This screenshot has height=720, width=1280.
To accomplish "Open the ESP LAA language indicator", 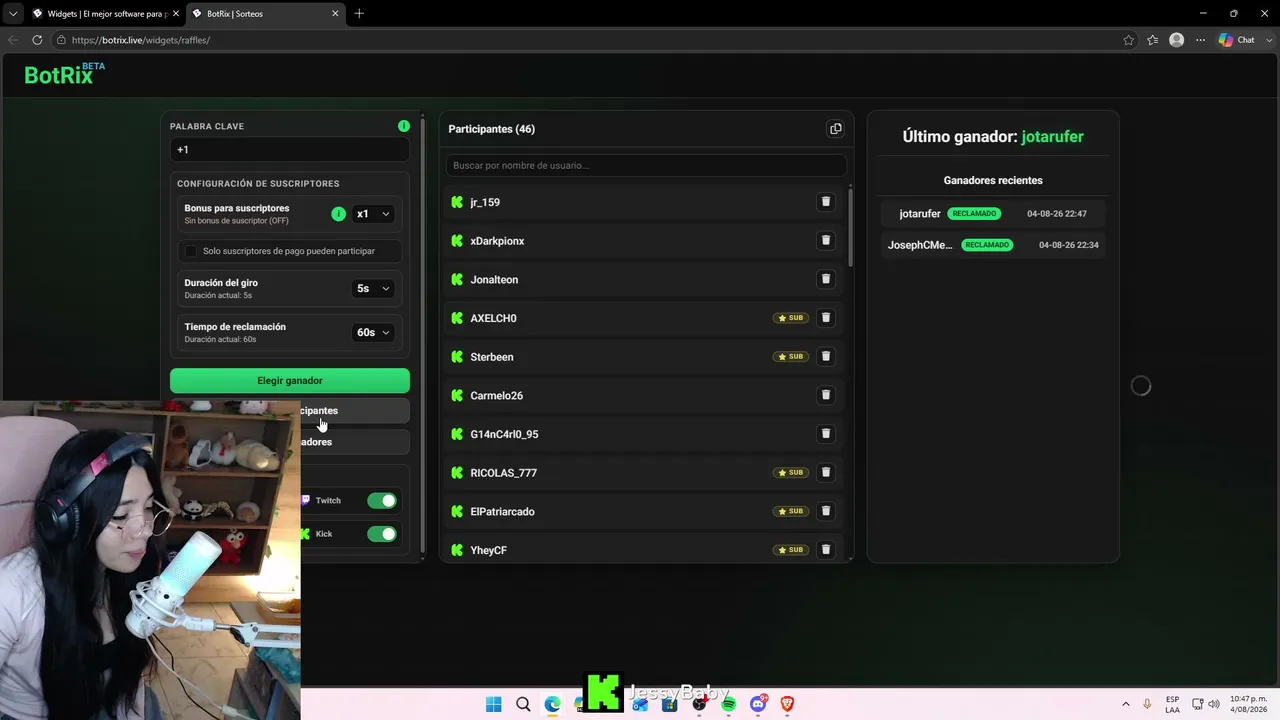I will [1172, 704].
